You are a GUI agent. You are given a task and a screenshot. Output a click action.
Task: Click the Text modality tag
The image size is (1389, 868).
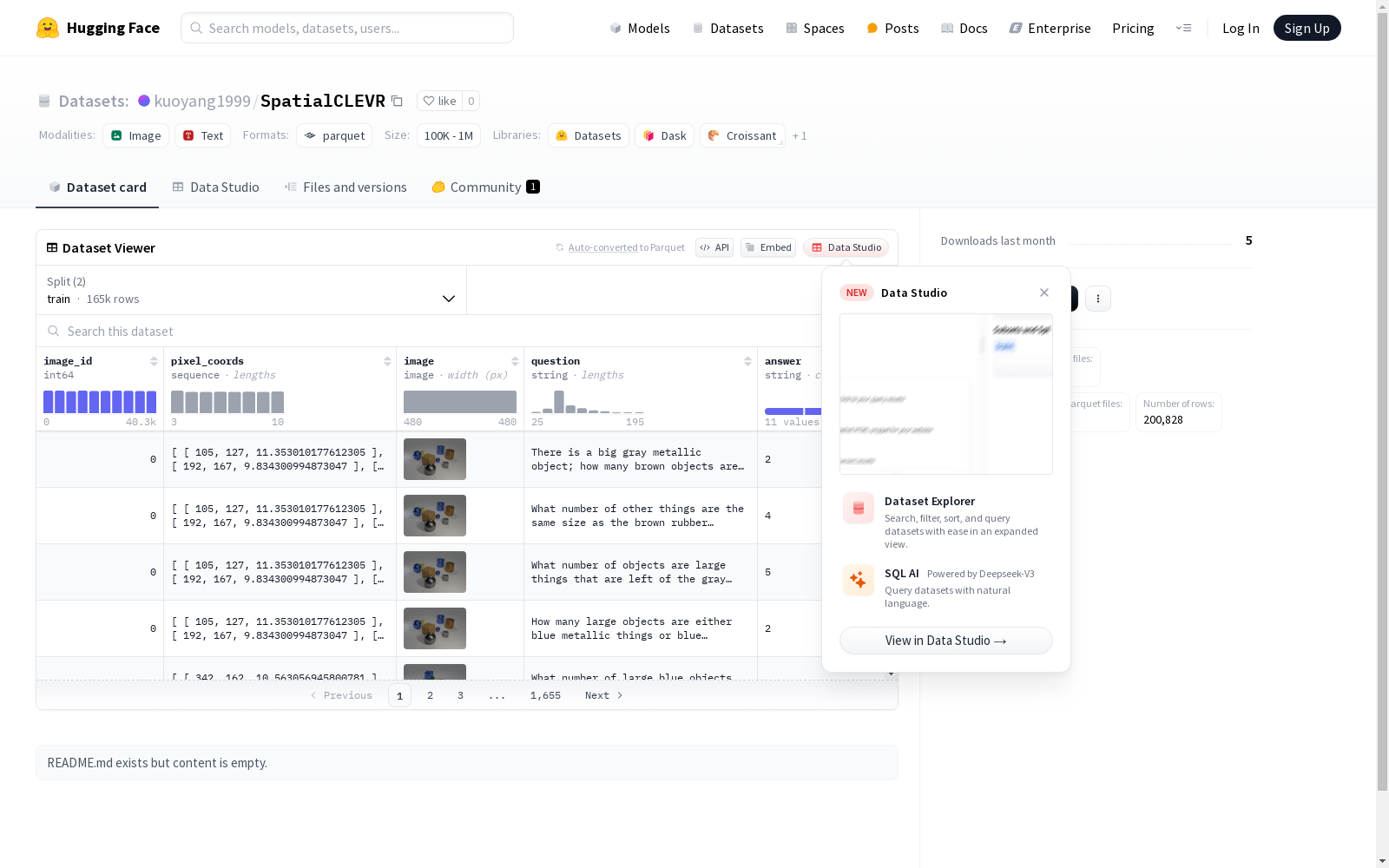(203, 135)
